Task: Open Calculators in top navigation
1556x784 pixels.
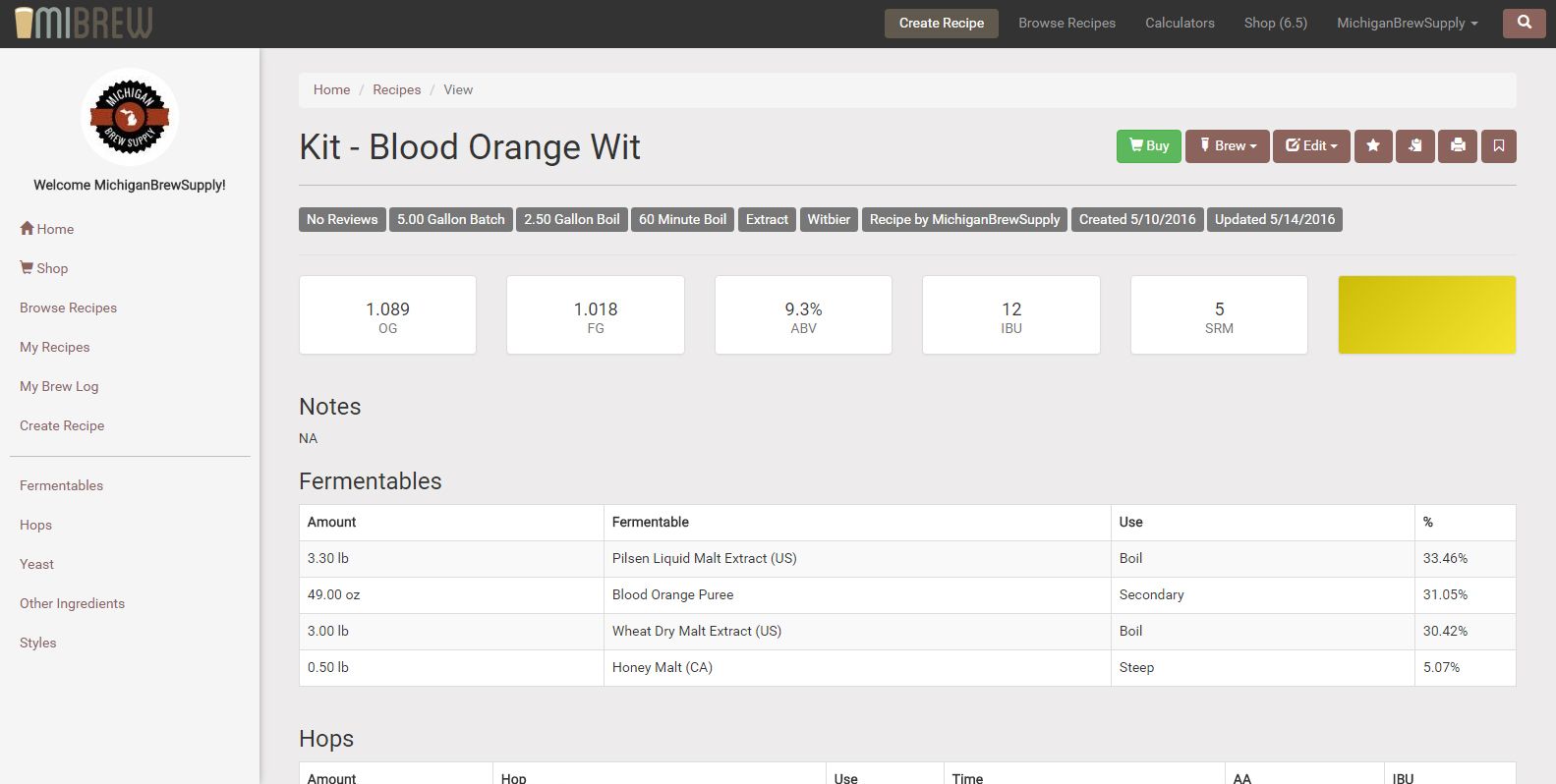Action: click(1180, 23)
